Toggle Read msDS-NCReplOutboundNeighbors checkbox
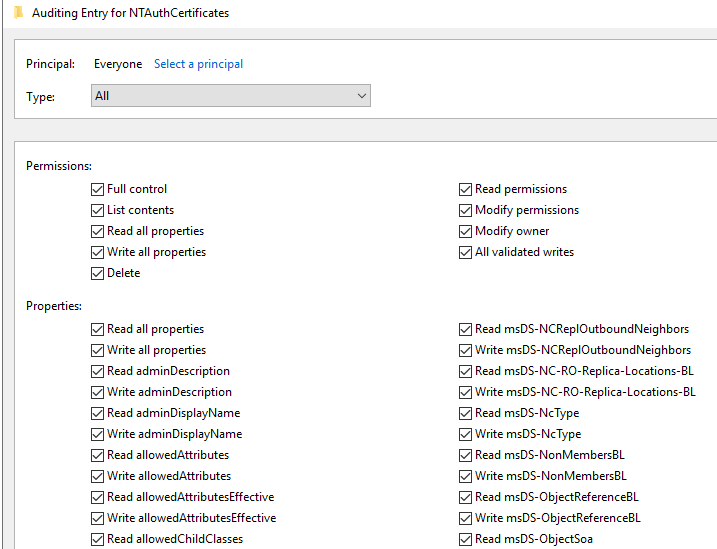The image size is (717, 549). pos(465,329)
